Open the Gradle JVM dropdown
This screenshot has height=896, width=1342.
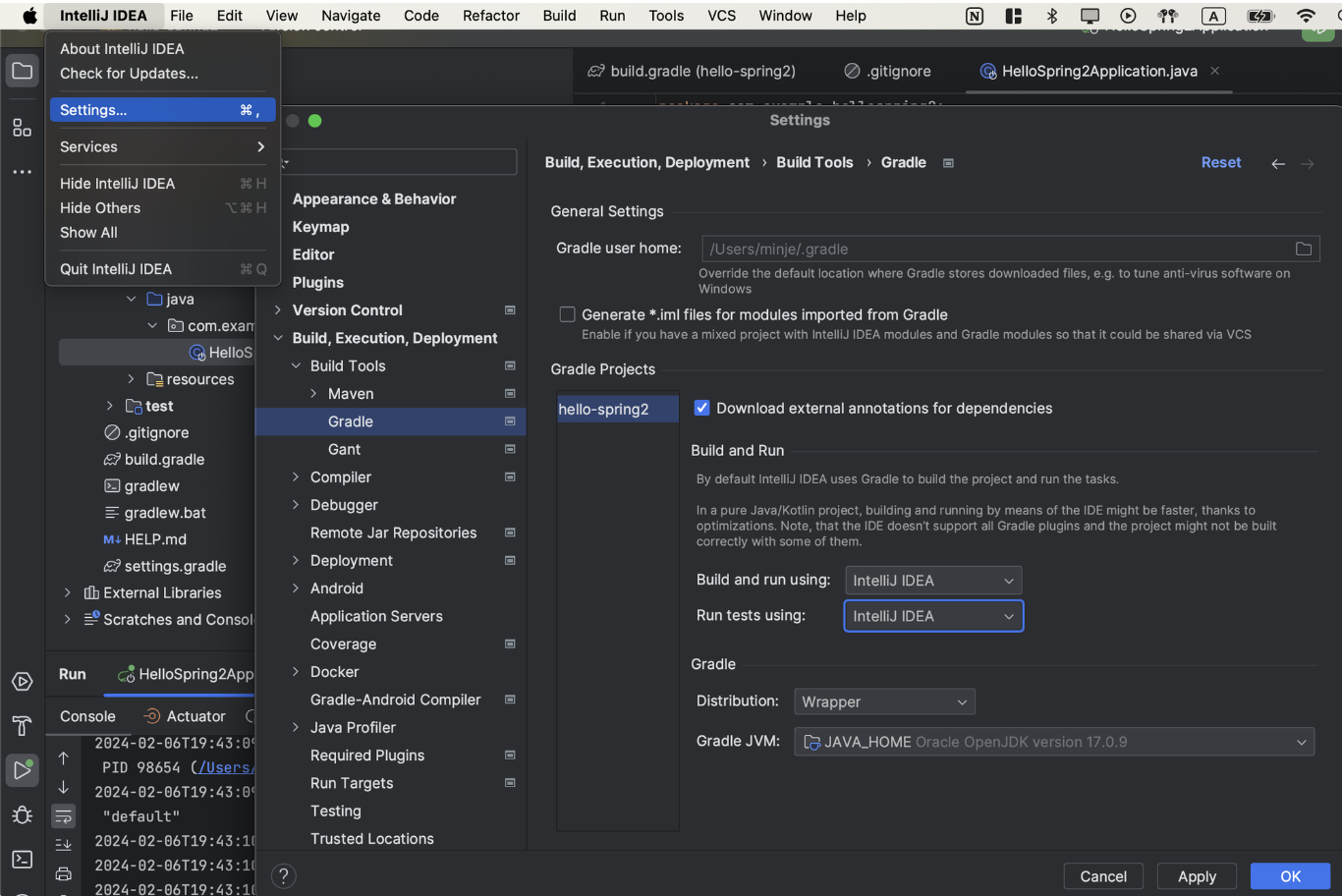click(x=1054, y=742)
